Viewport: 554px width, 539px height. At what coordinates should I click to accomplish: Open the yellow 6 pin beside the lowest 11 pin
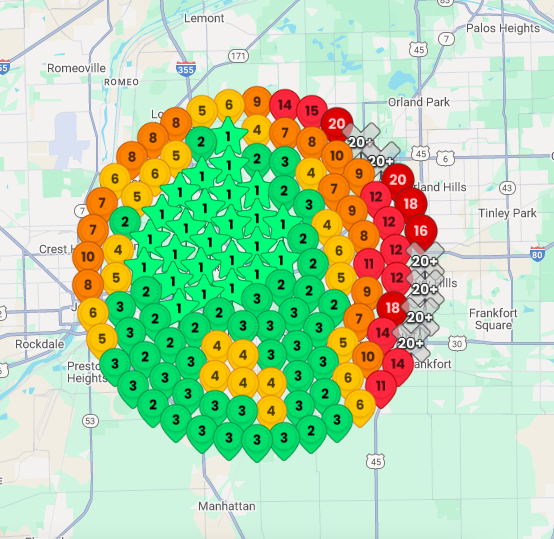[x=360, y=405]
